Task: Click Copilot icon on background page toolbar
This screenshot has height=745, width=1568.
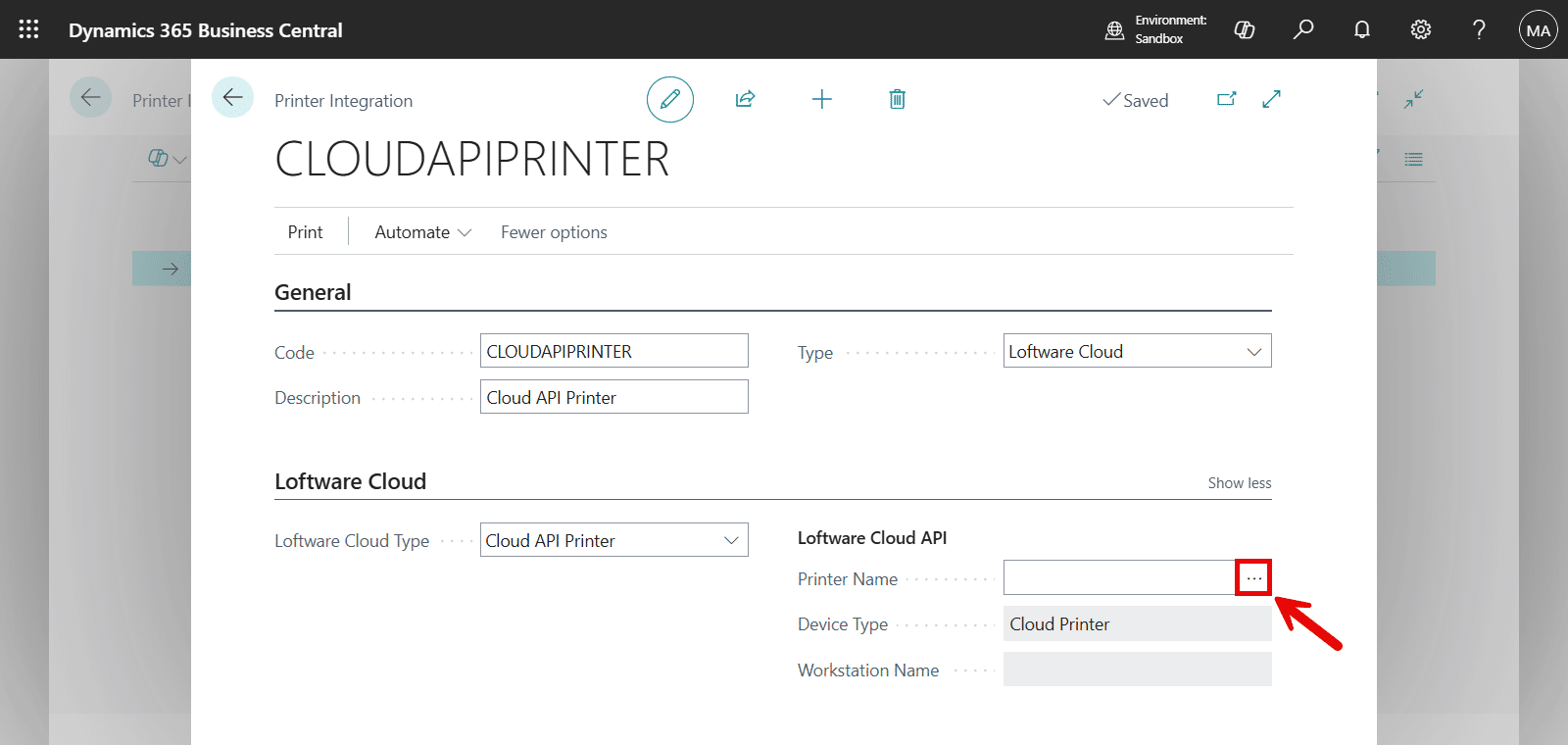Action: pos(158,158)
